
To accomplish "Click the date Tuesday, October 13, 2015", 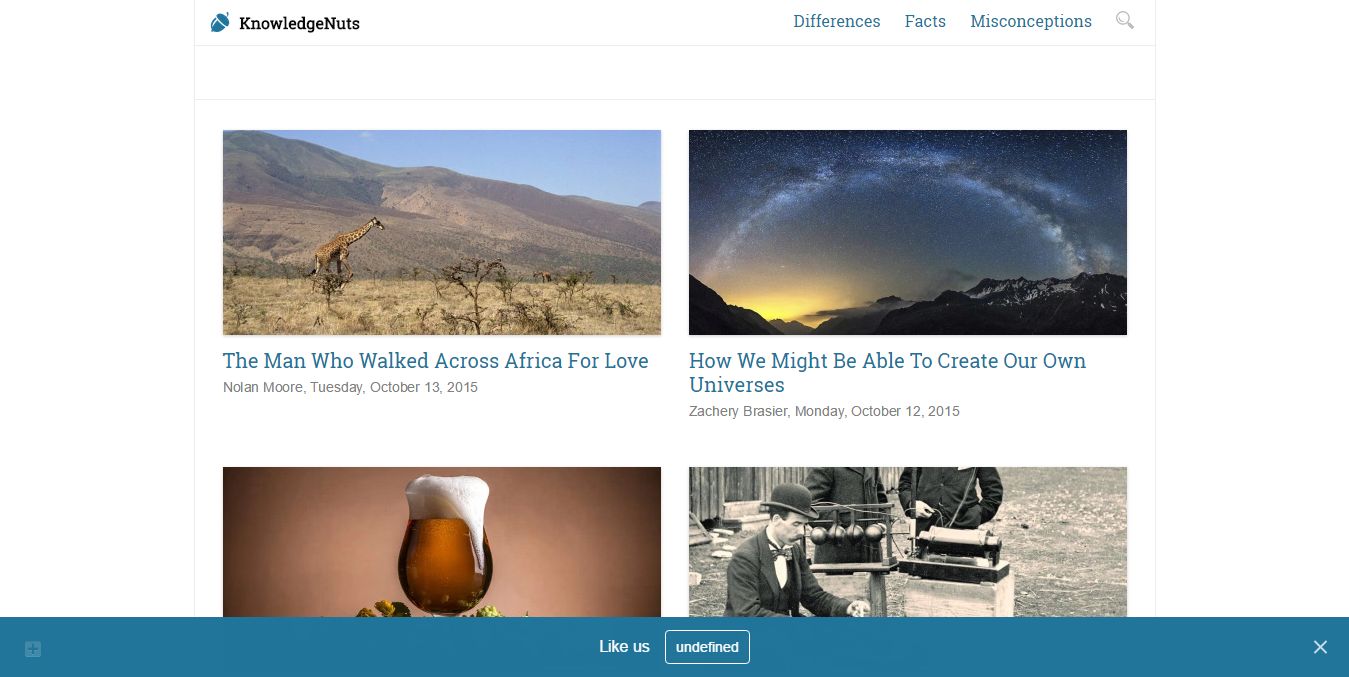I will coord(394,387).
